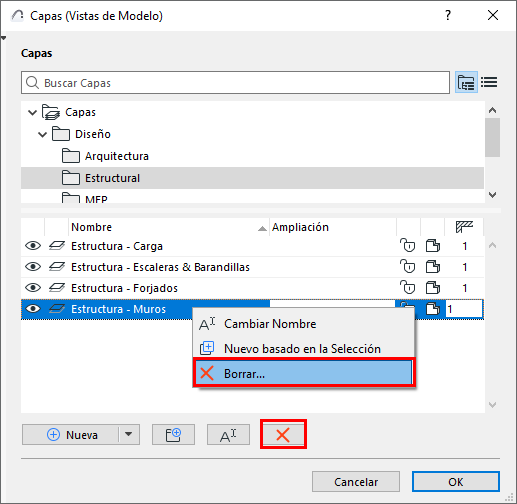Collapse the Capas root folder
517x504 pixels.
pyautogui.click(x=32, y=112)
